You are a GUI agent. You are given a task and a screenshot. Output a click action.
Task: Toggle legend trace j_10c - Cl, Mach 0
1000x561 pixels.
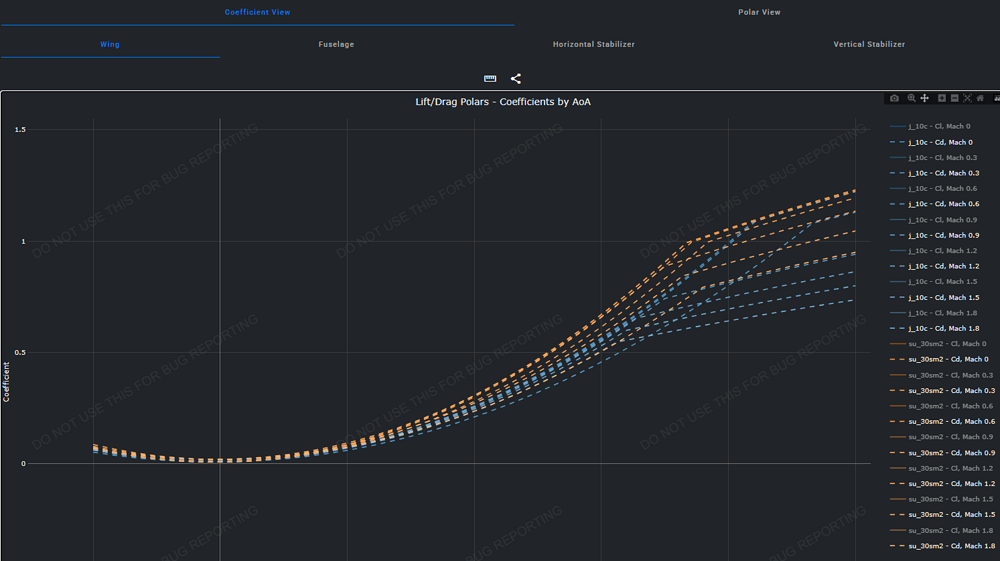tap(938, 127)
